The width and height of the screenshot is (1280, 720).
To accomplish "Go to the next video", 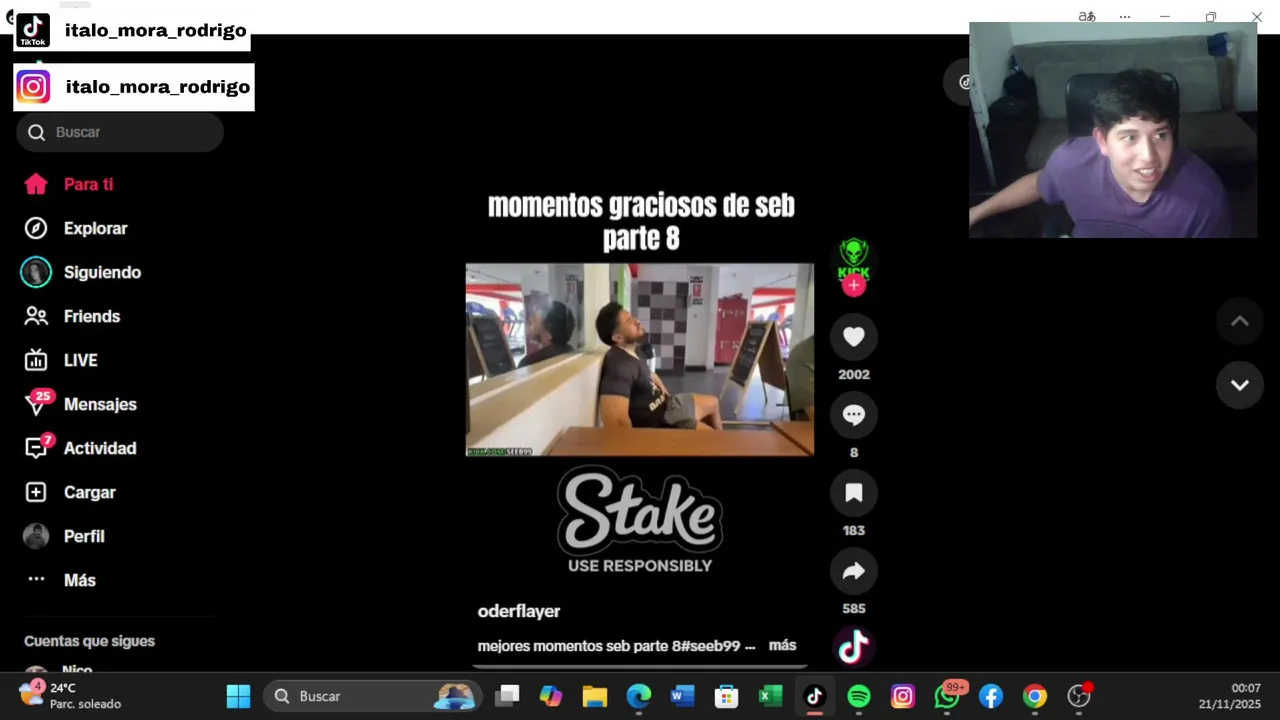I will (1239, 385).
